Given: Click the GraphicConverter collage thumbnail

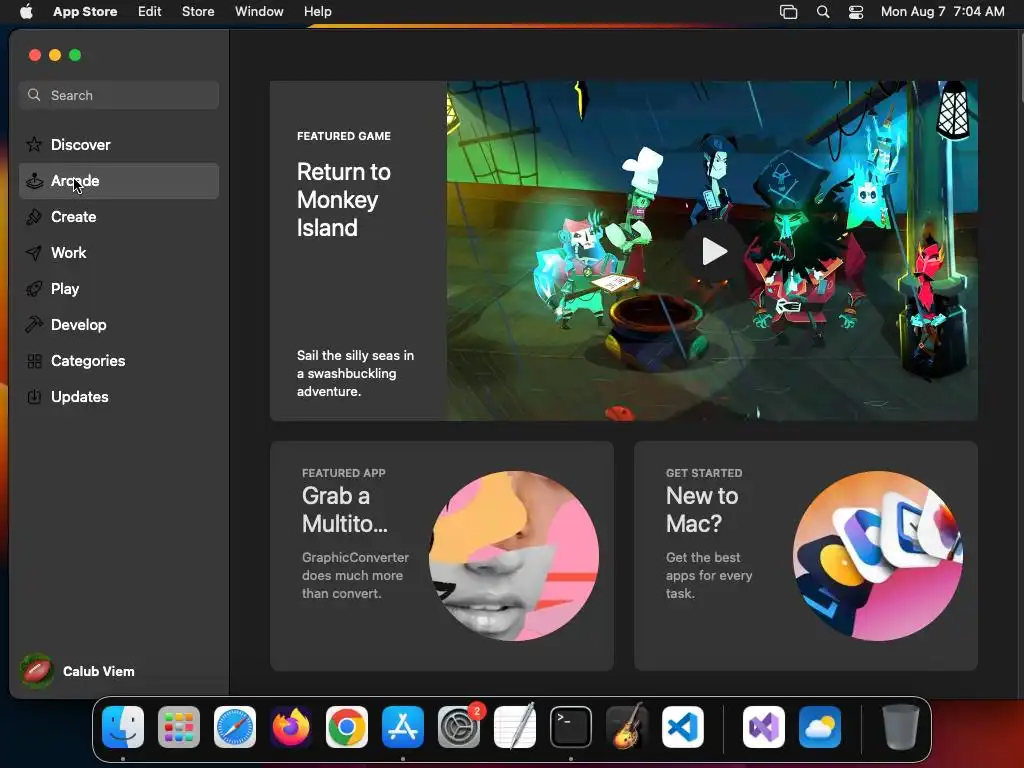Looking at the screenshot, I should (514, 556).
